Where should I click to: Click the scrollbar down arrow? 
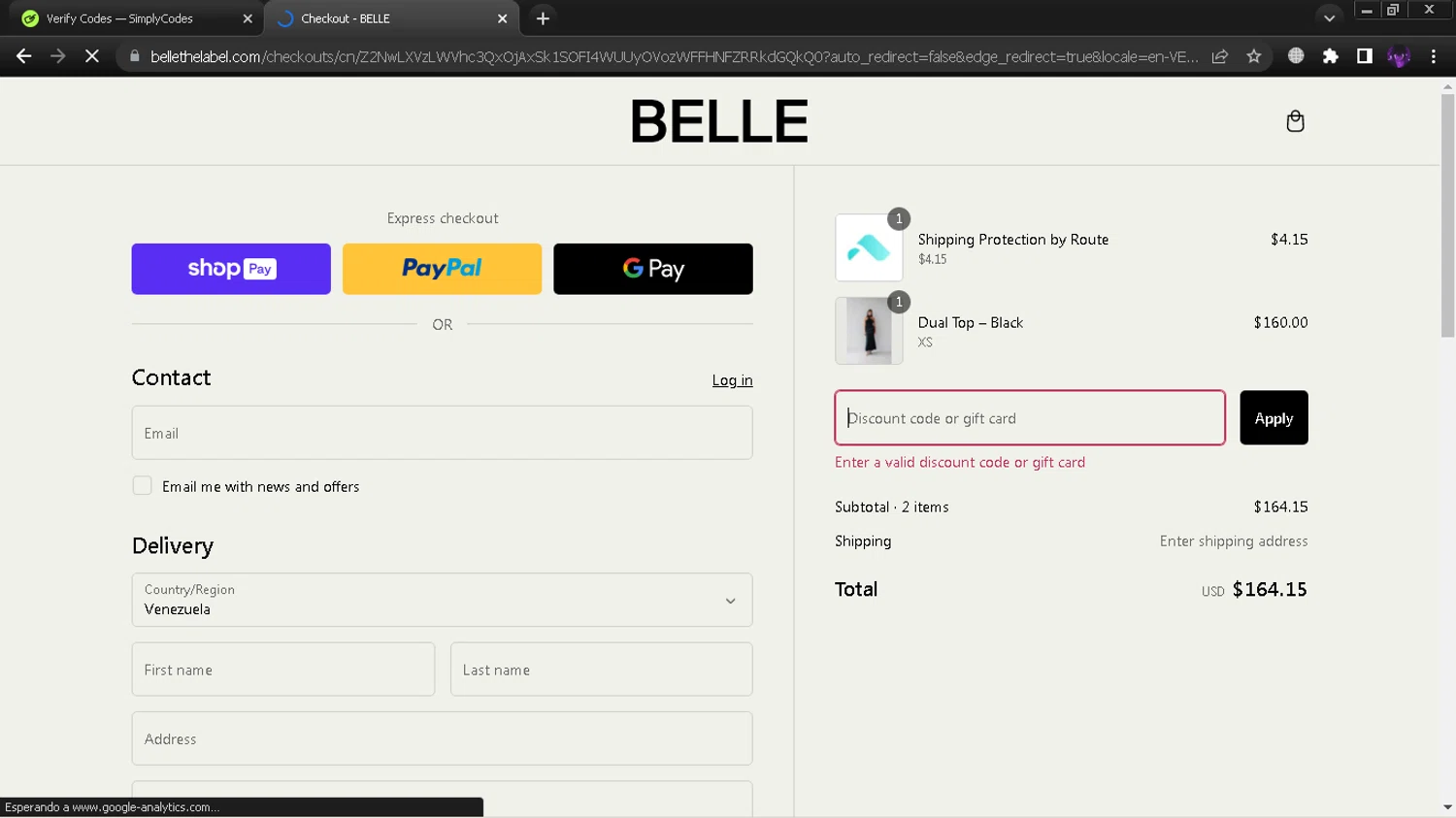click(1447, 807)
